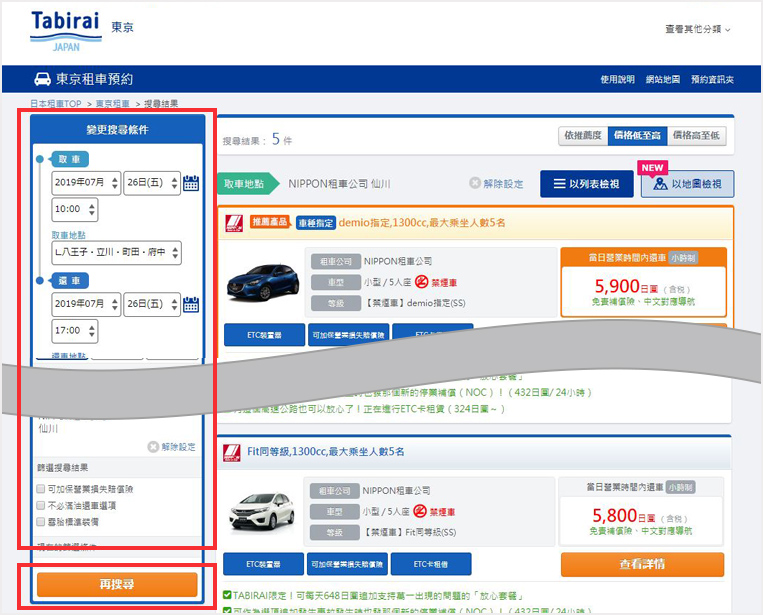The width and height of the screenshot is (763, 615).
Task: Switch to 以地圖檢視
Action: 688,184
